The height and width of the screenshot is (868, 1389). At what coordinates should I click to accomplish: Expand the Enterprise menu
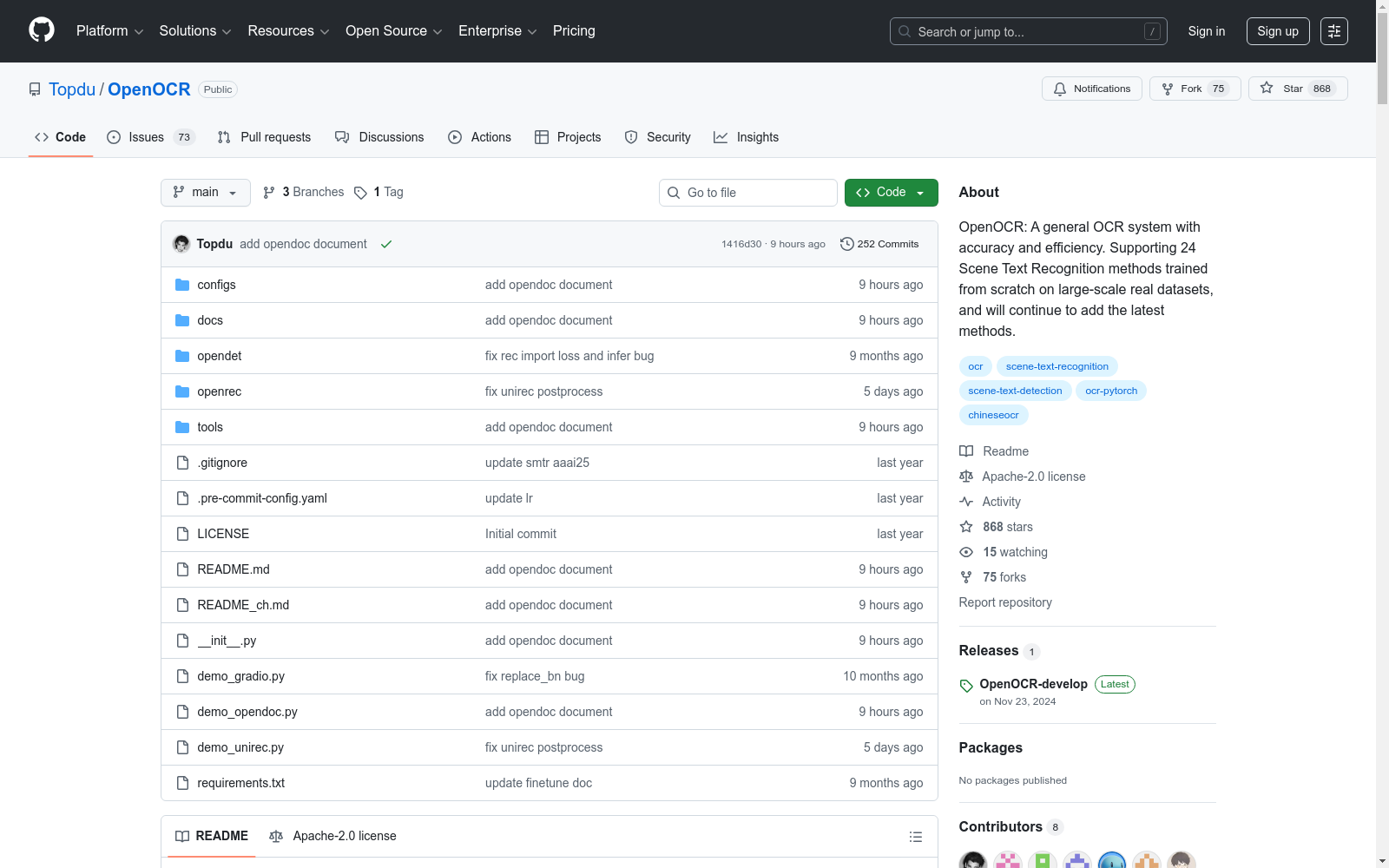click(x=497, y=31)
